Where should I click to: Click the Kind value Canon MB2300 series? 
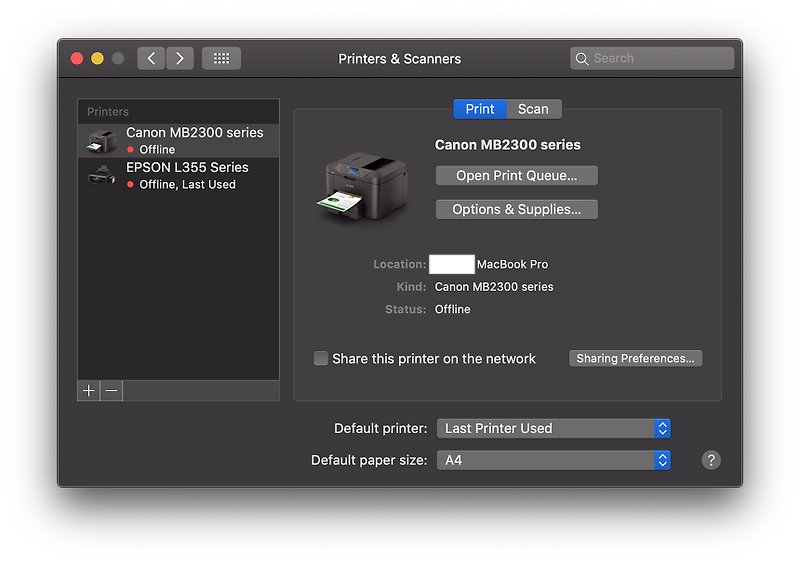coord(494,287)
